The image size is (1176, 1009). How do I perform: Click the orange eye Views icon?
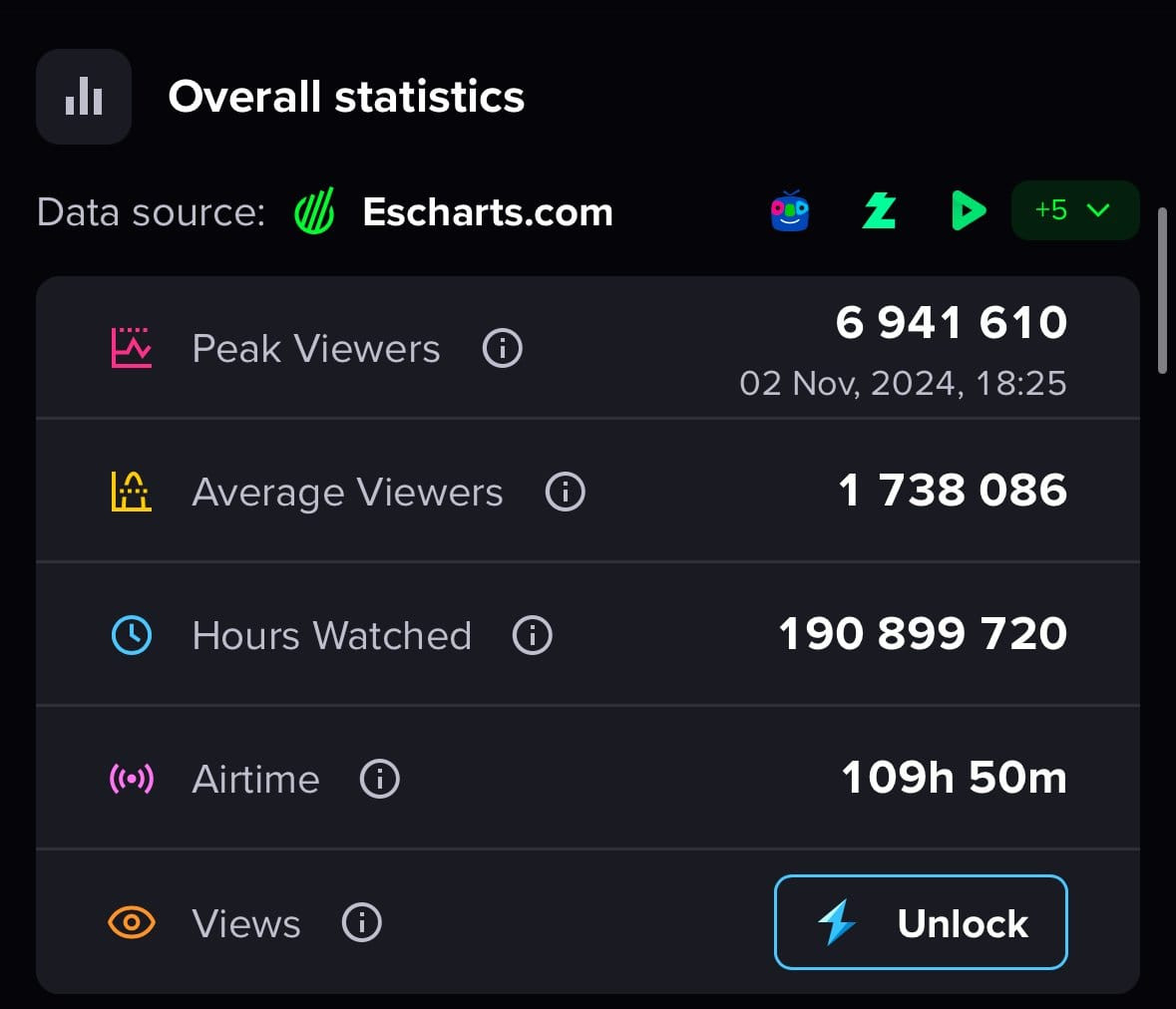132,922
